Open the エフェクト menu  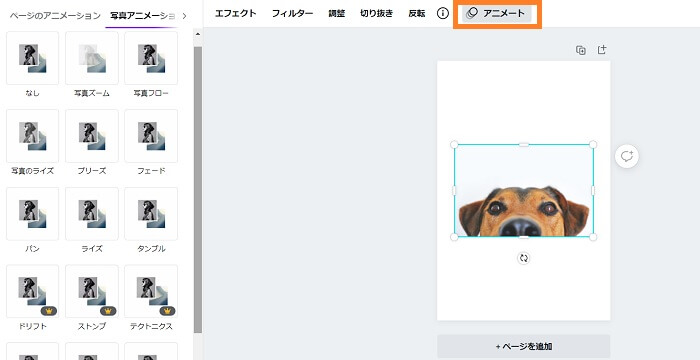tap(236, 13)
